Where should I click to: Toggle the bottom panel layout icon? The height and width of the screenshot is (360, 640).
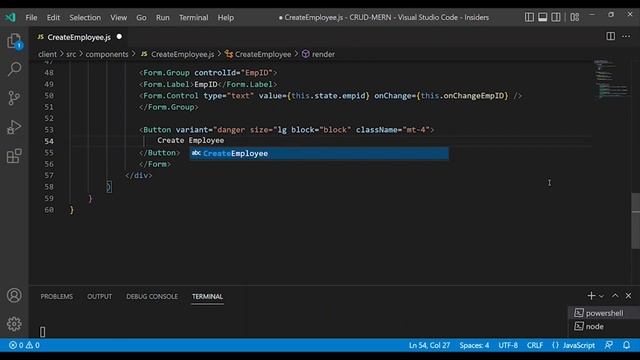(x=542, y=17)
